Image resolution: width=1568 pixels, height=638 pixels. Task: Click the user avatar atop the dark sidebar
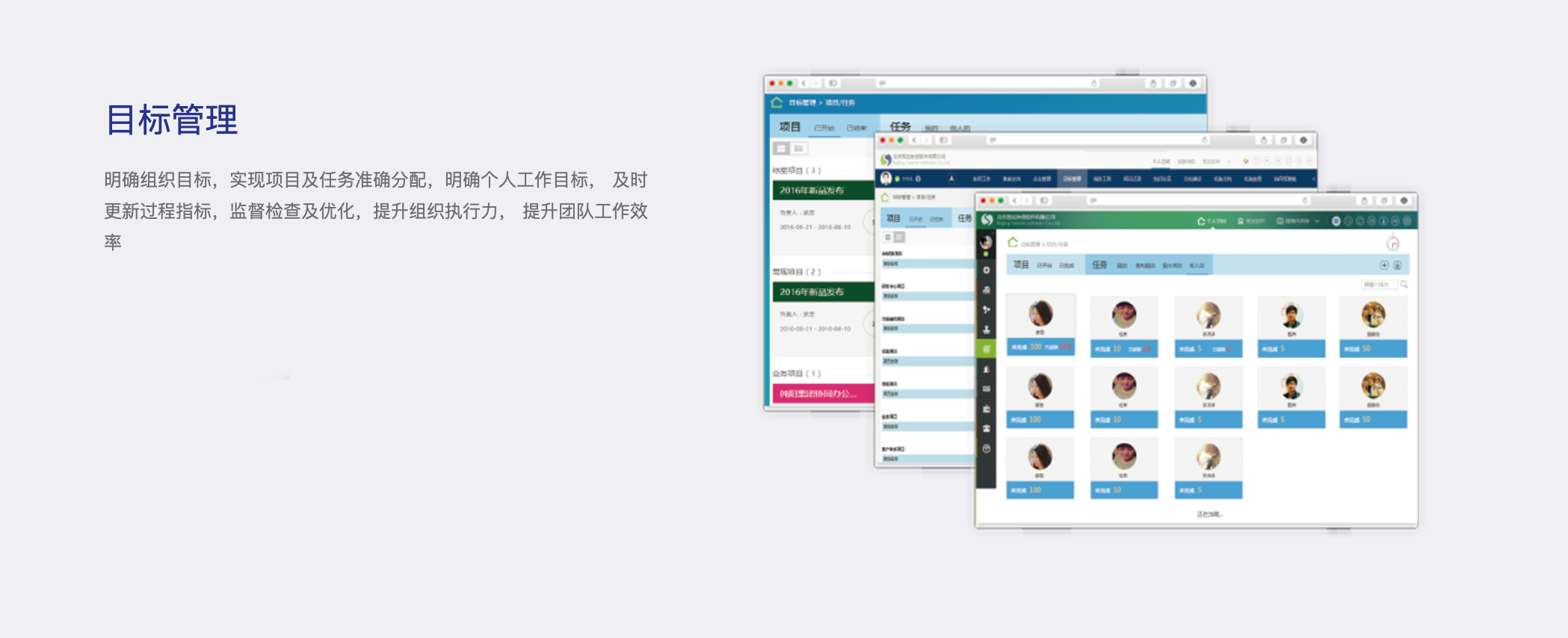point(987,242)
